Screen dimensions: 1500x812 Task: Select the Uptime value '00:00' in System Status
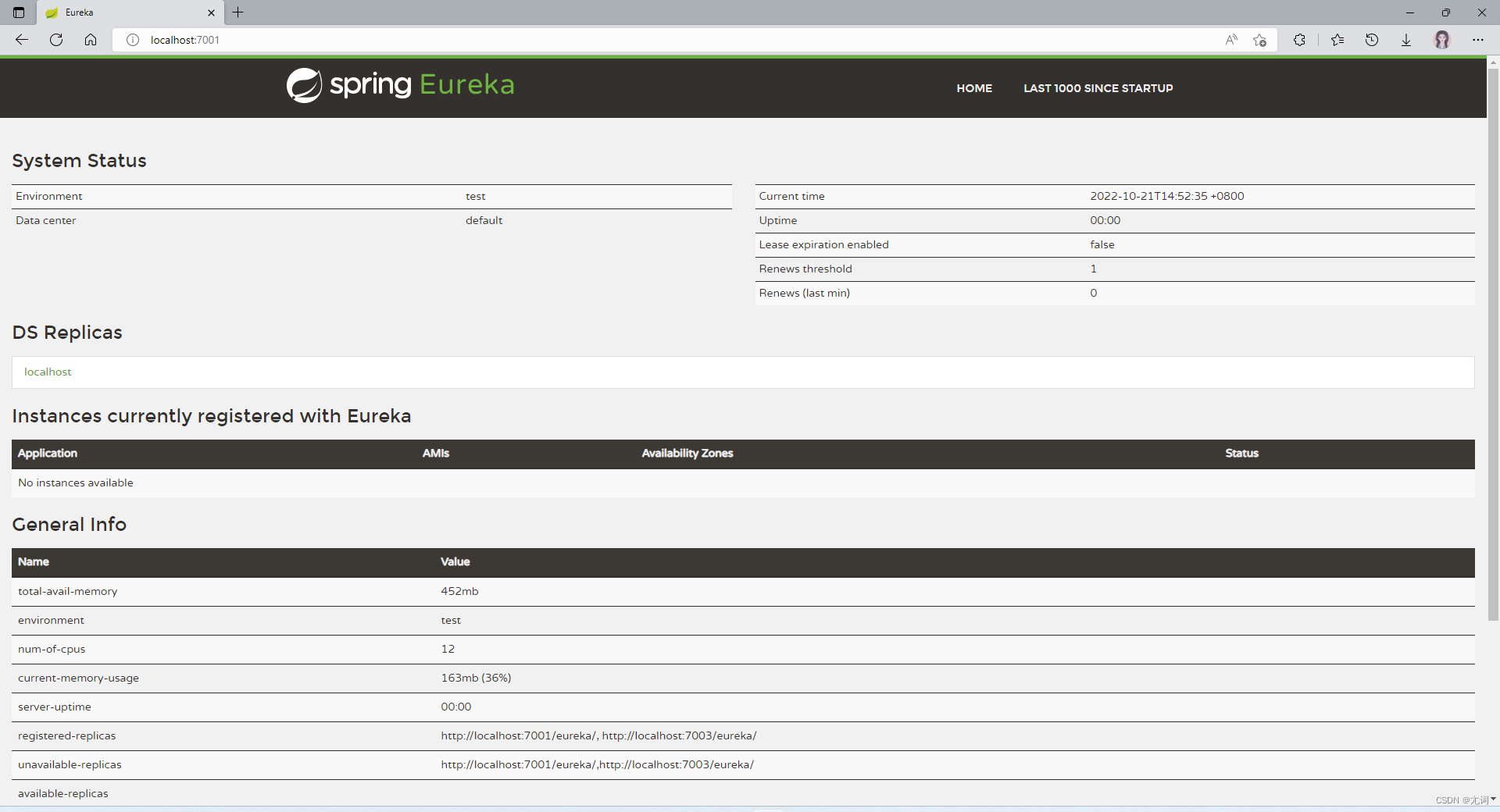pyautogui.click(x=1105, y=220)
